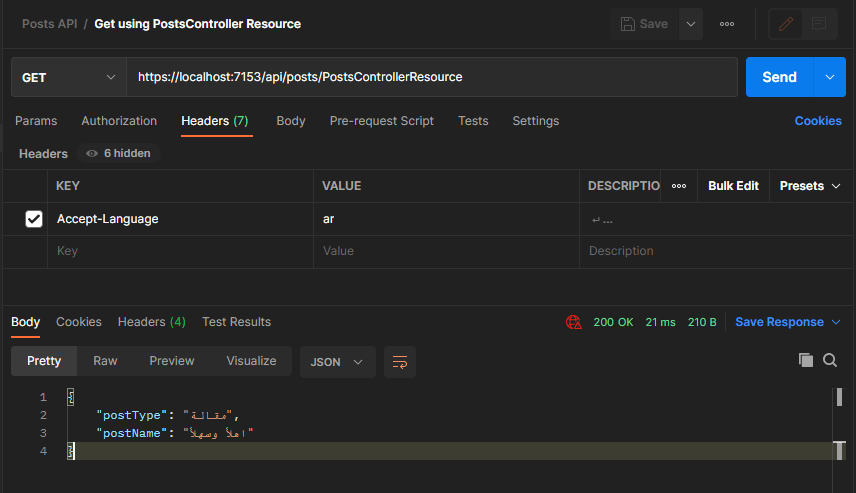
Task: Search the response with the magnifier icon
Action: (x=830, y=360)
